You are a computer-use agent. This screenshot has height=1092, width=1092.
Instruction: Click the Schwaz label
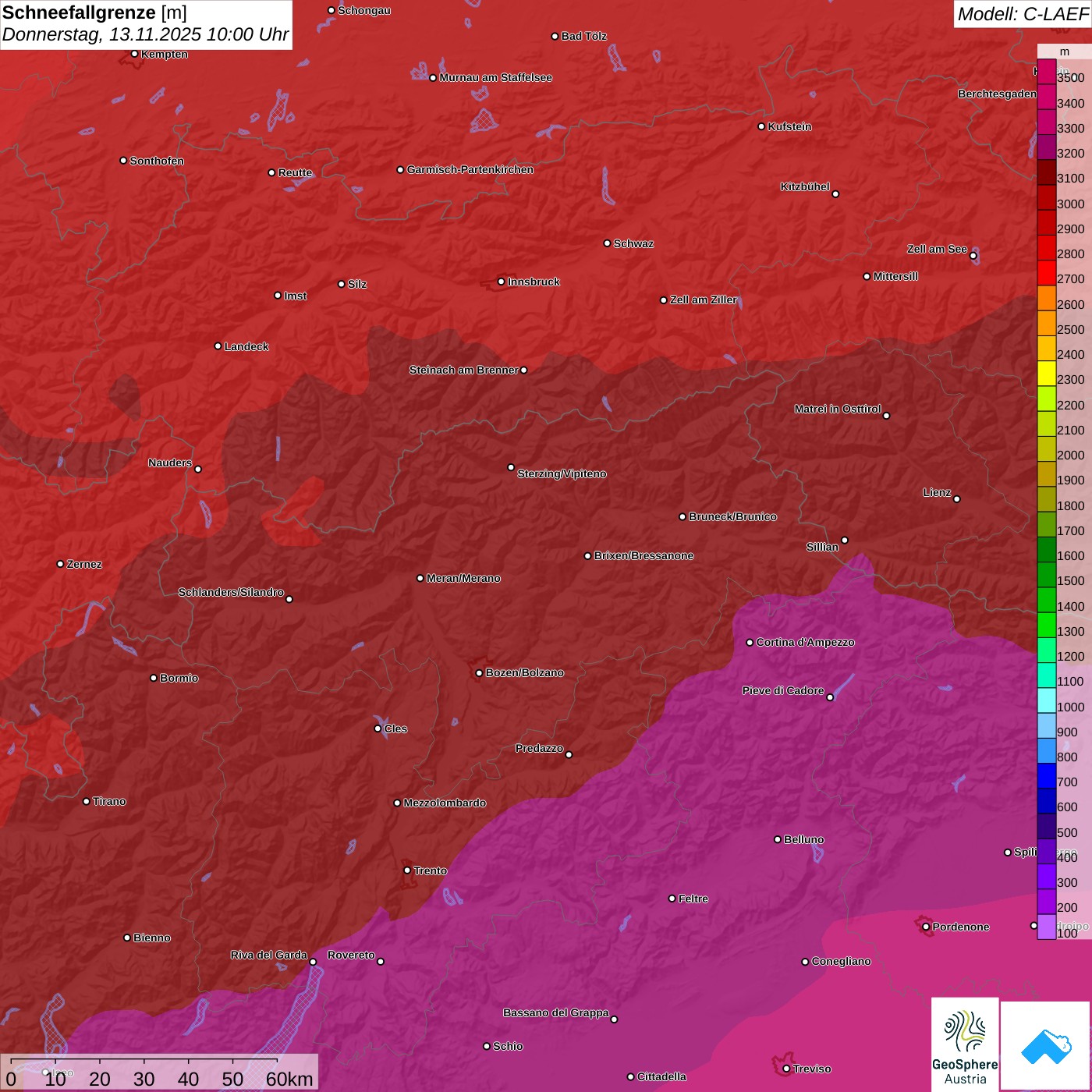pos(634,243)
